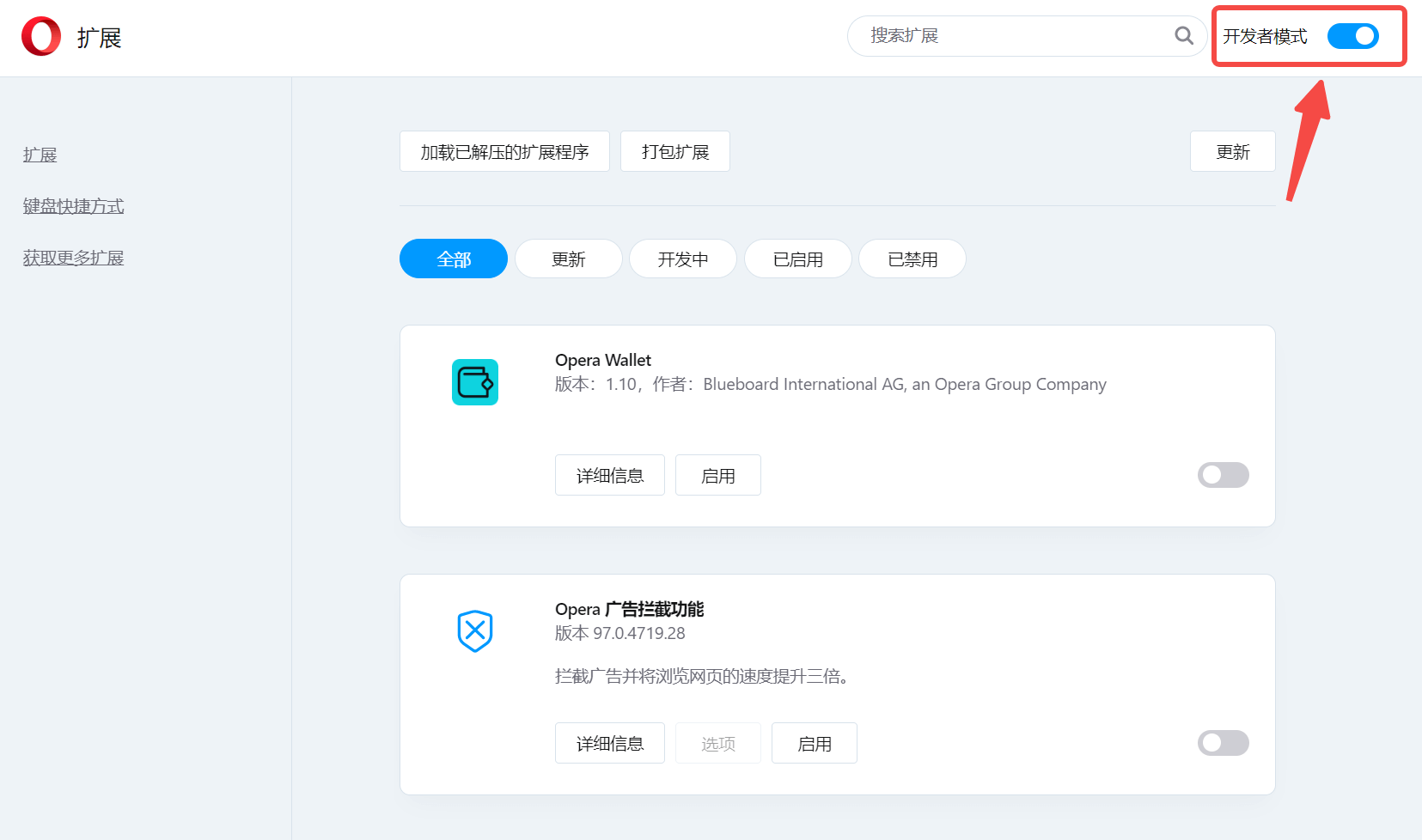
Task: Click the 打包扩展 button
Action: click(675, 152)
